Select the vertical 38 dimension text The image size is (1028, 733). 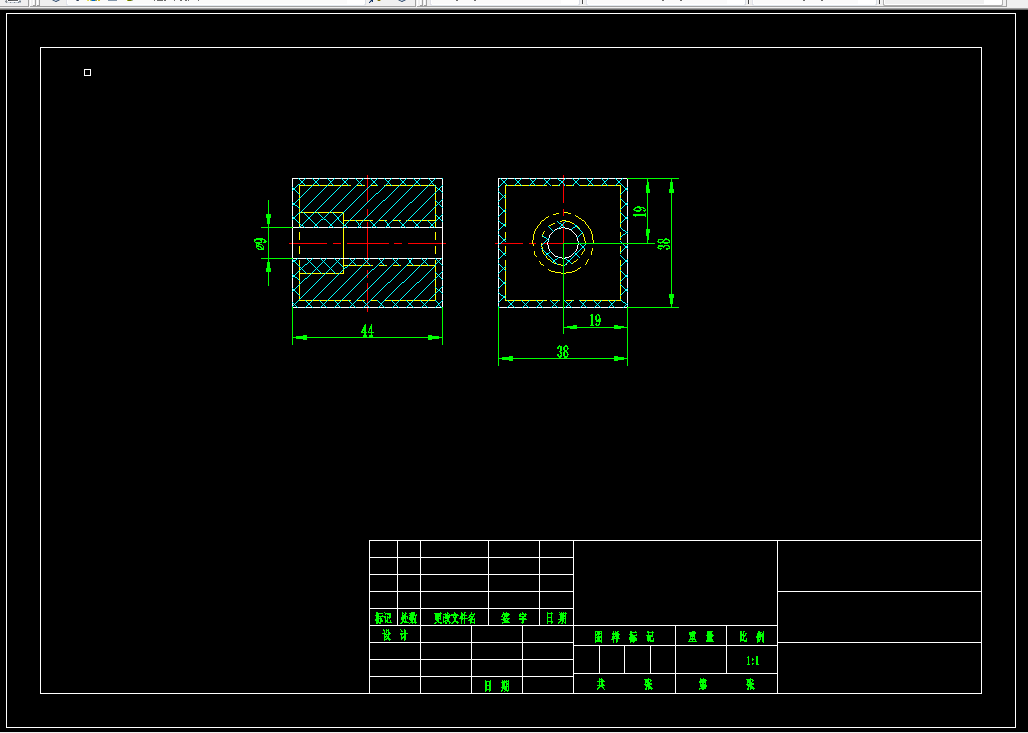coord(663,243)
